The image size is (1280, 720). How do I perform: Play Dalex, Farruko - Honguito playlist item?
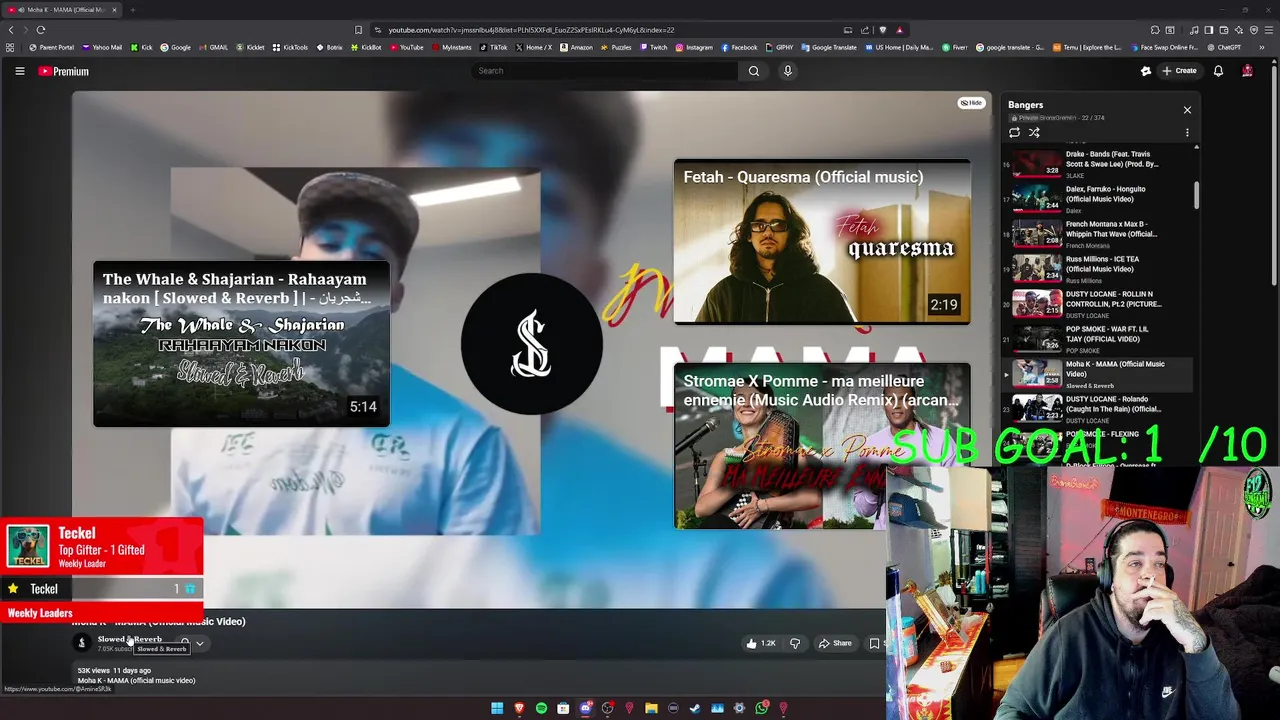[1097, 199]
